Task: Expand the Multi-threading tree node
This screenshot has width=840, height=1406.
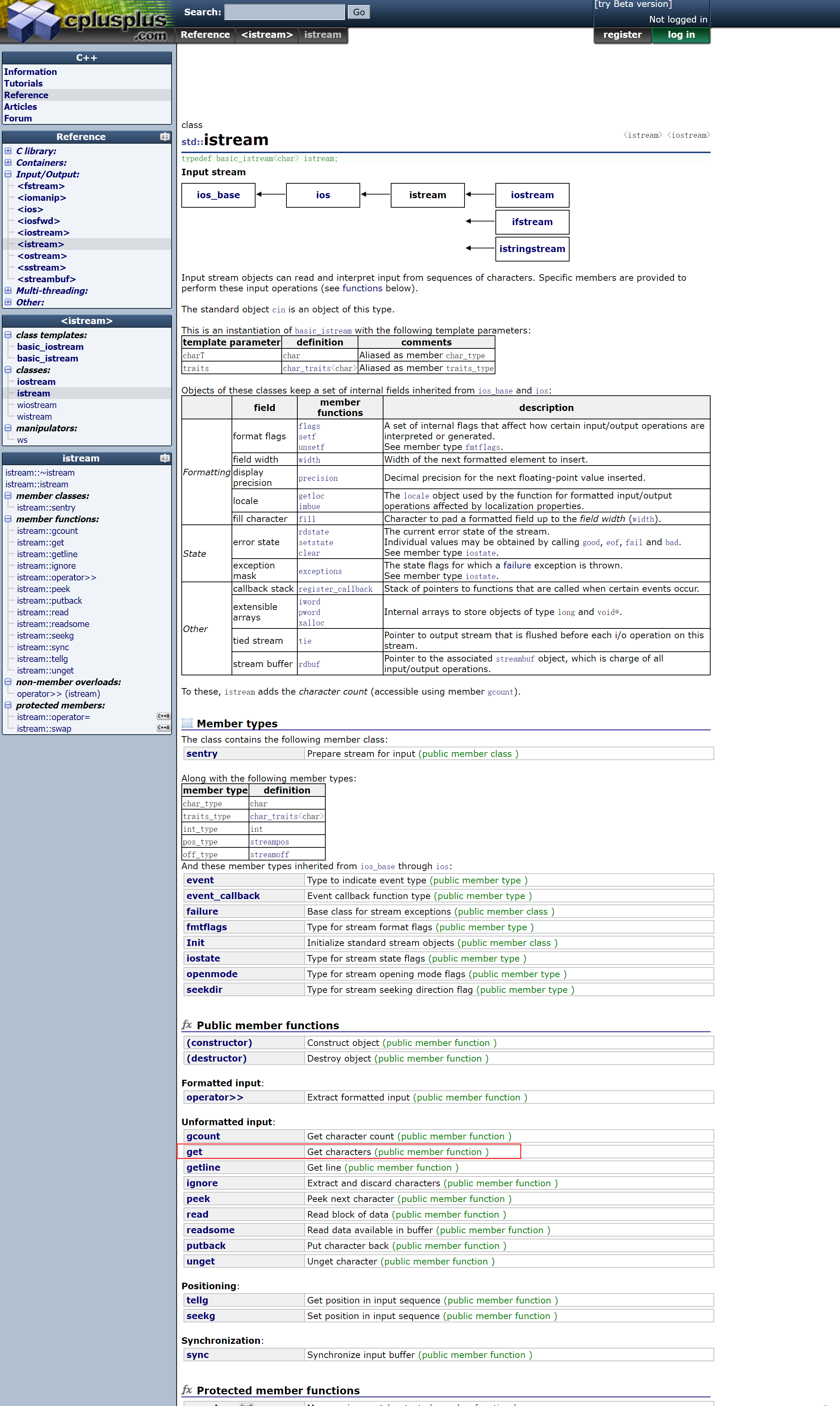Action: (8, 291)
